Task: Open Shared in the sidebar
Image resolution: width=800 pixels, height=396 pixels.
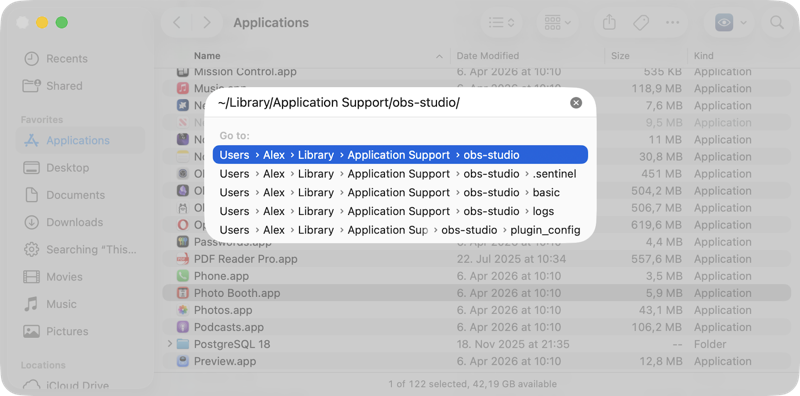Action: 81,86
